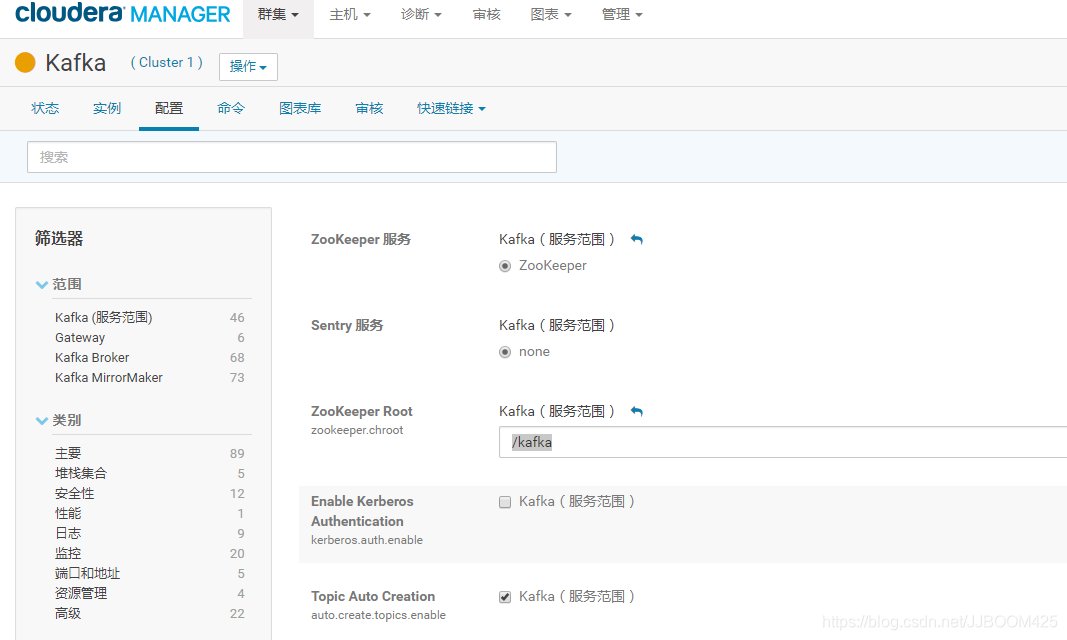
Task: Revert ZooKeeper Root value with undo arrow
Action: coord(636,411)
